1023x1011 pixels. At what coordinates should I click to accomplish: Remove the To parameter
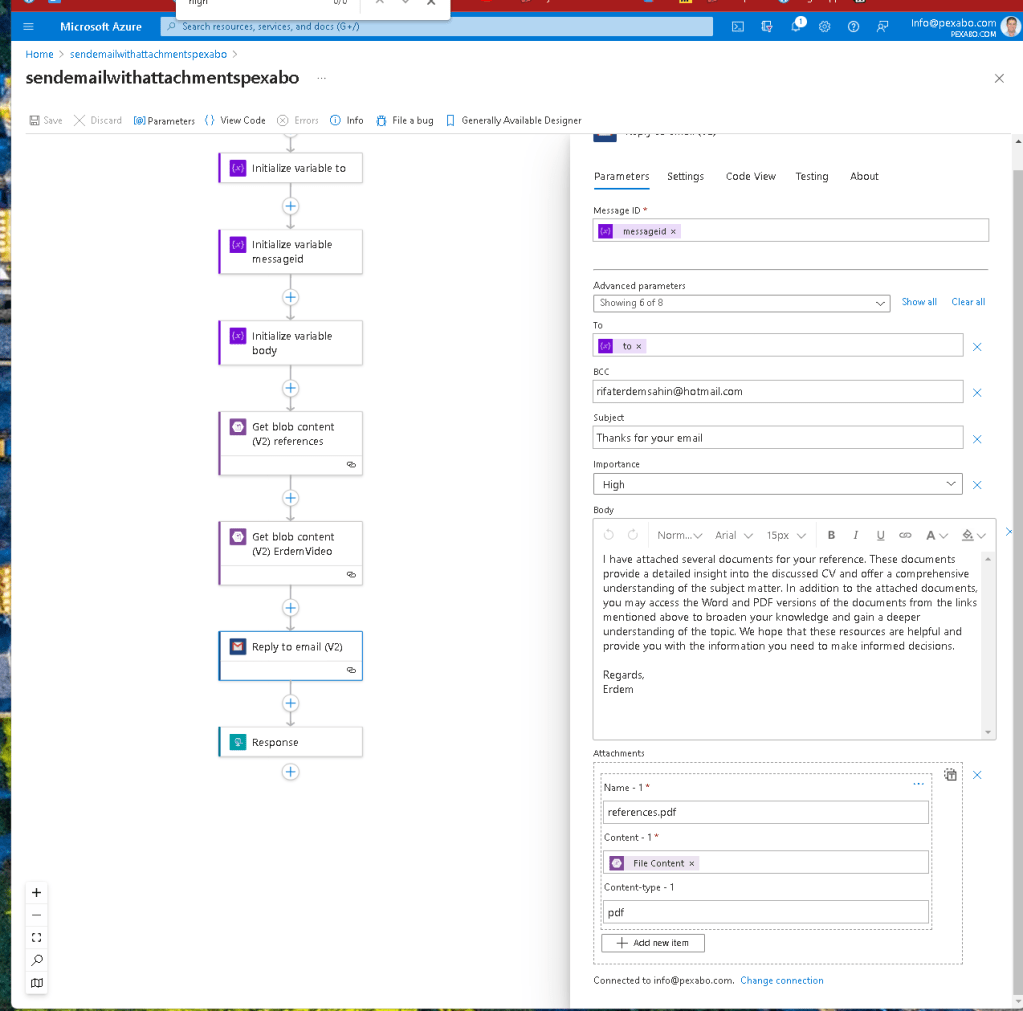977,347
